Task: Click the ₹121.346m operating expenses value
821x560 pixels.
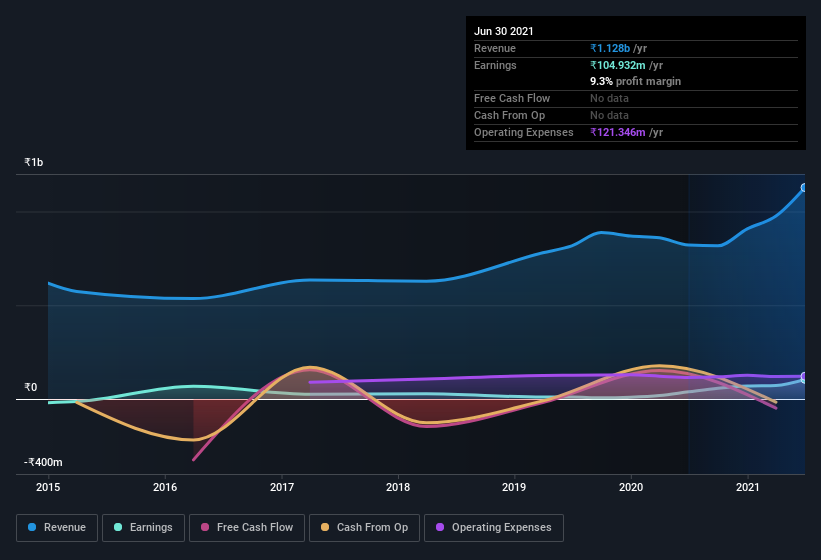Action: pos(618,132)
